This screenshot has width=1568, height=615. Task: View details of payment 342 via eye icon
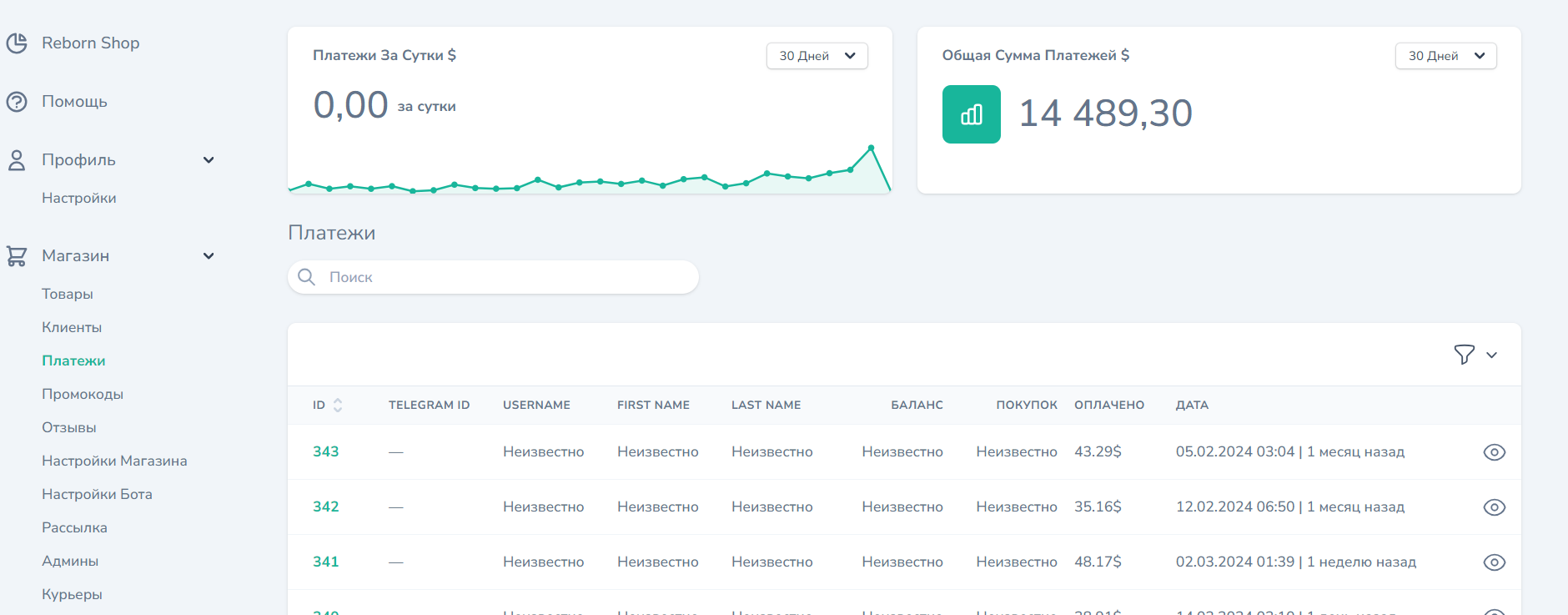tap(1495, 507)
